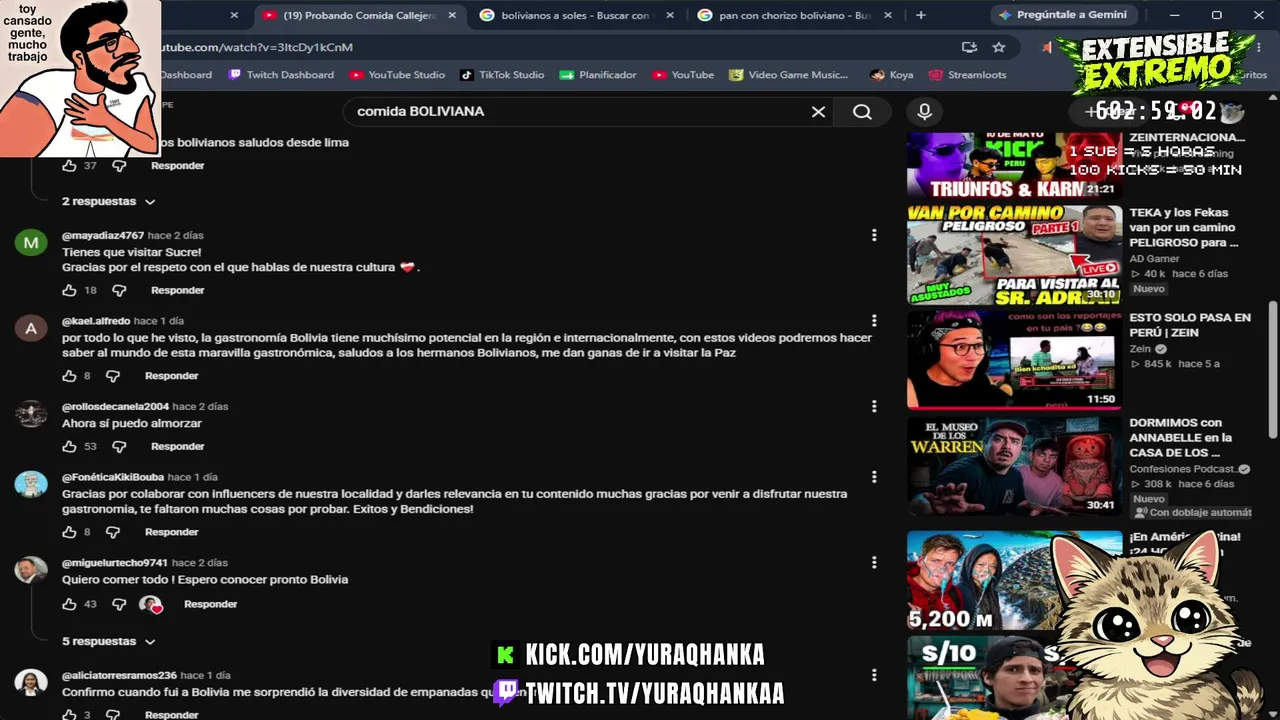
Task: Open the avatar of @mayadiaz4767
Action: coord(31,243)
